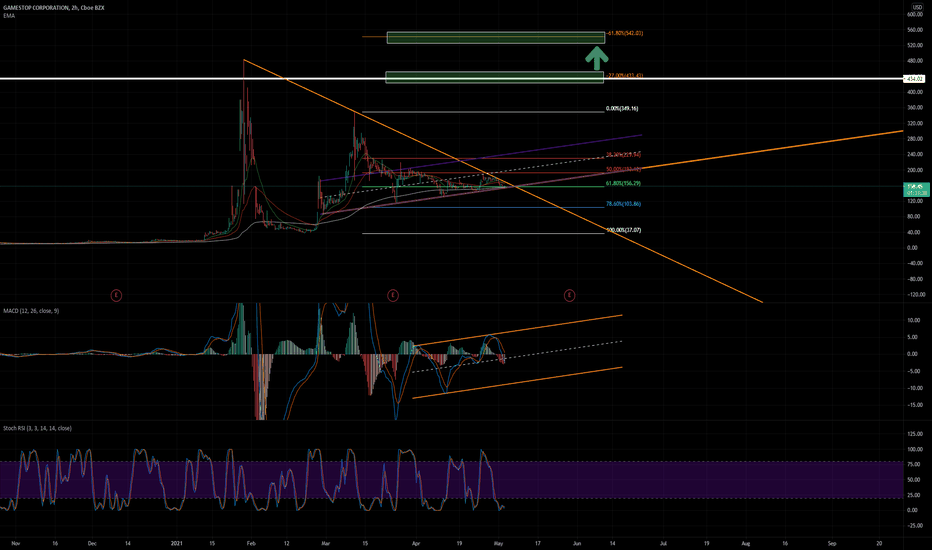Click the Aug label on time axis
Image resolution: width=932 pixels, height=550 pixels.
(745, 543)
